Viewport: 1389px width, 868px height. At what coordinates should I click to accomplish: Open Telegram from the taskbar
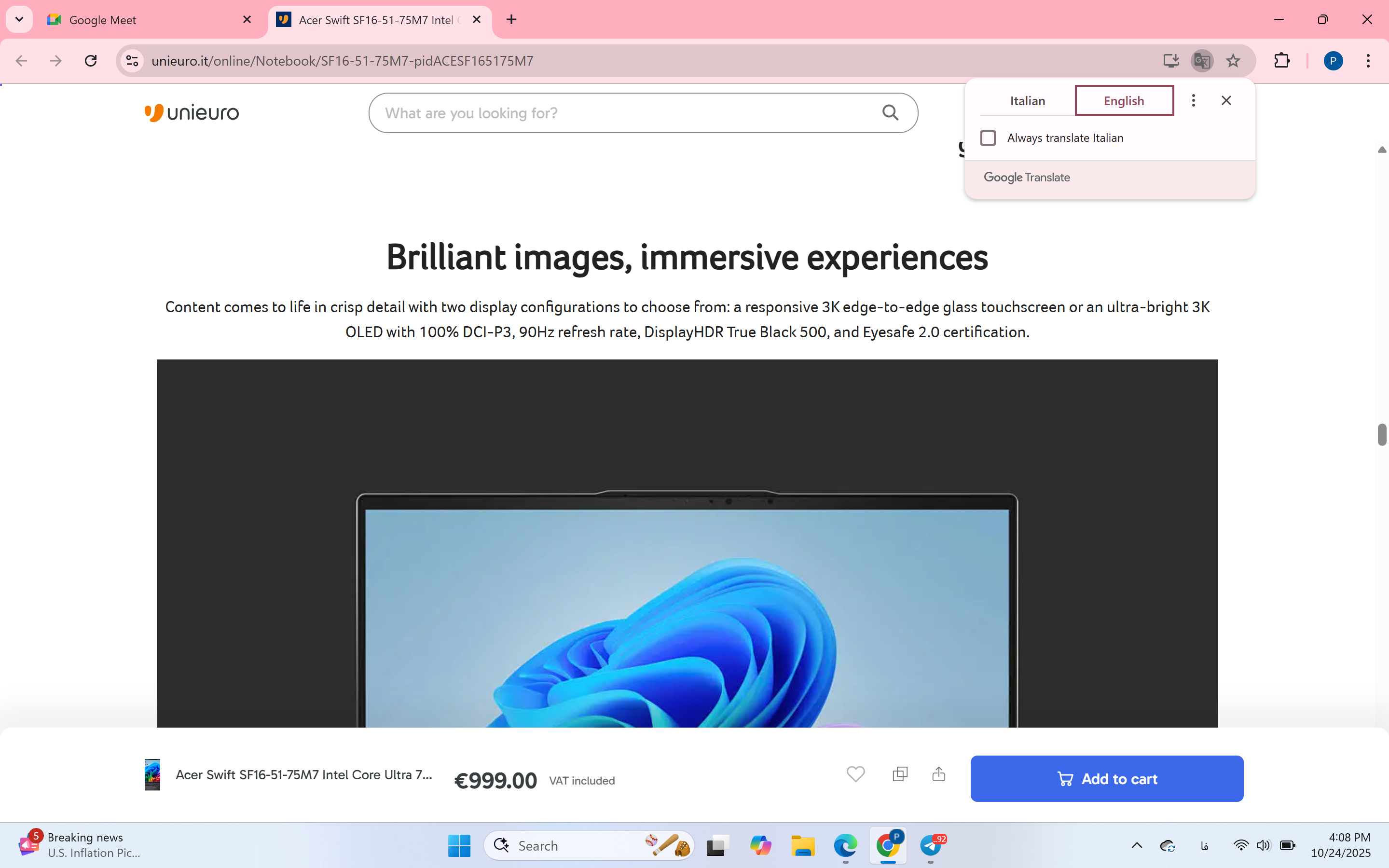tap(931, 845)
